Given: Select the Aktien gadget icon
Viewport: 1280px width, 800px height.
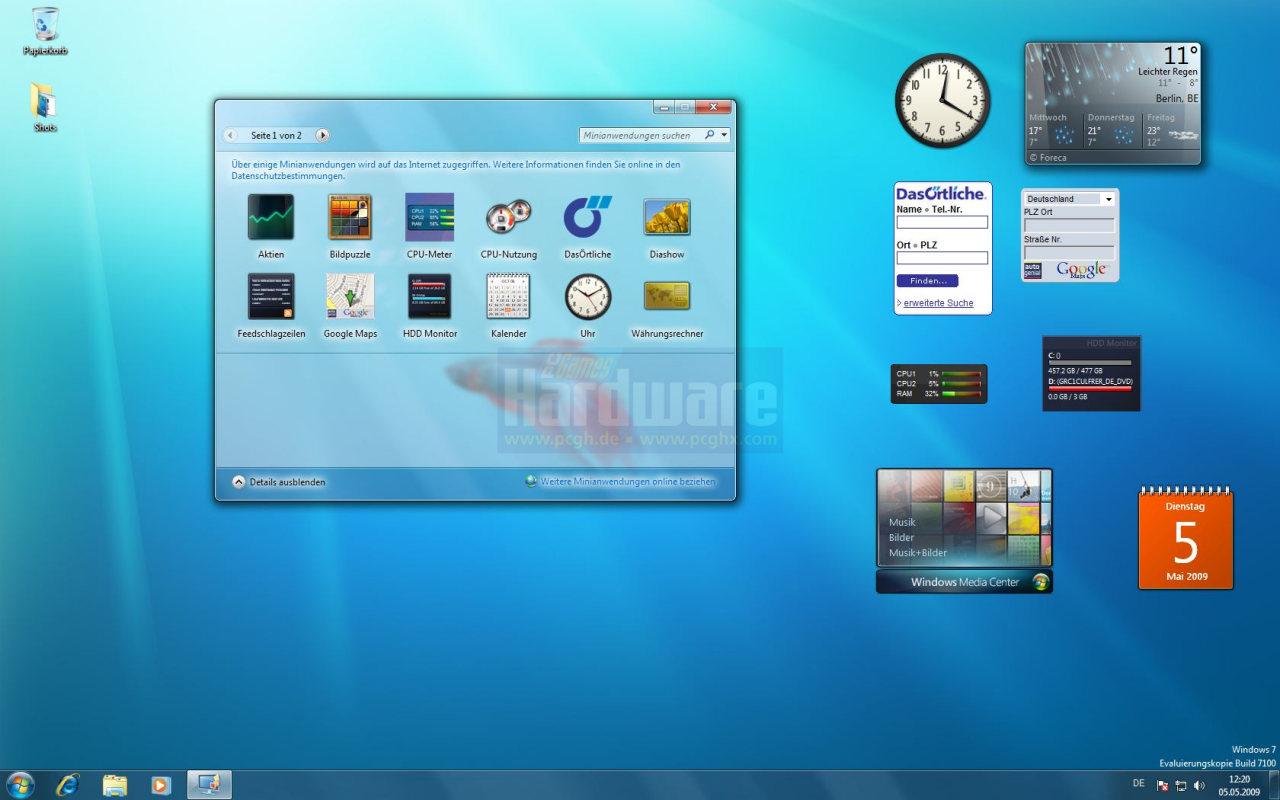Looking at the screenshot, I should 271,217.
